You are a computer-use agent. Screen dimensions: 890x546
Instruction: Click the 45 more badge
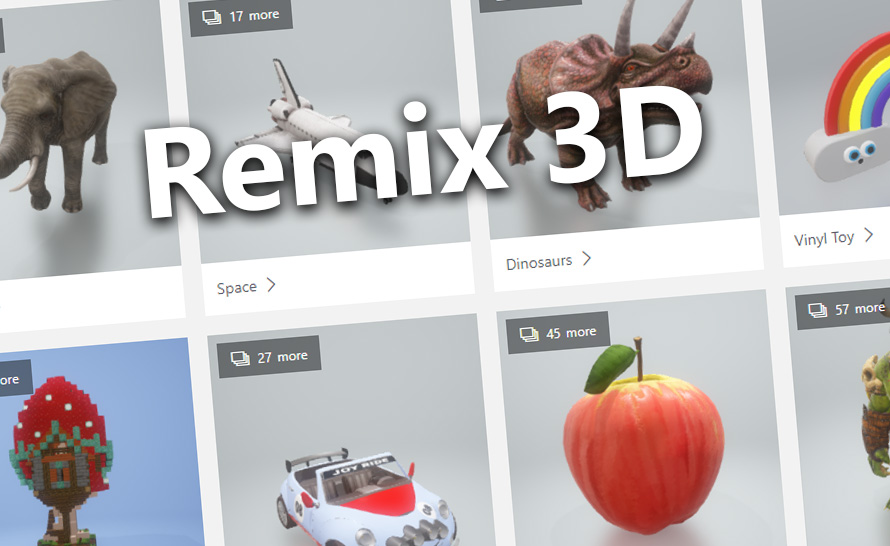(x=558, y=333)
